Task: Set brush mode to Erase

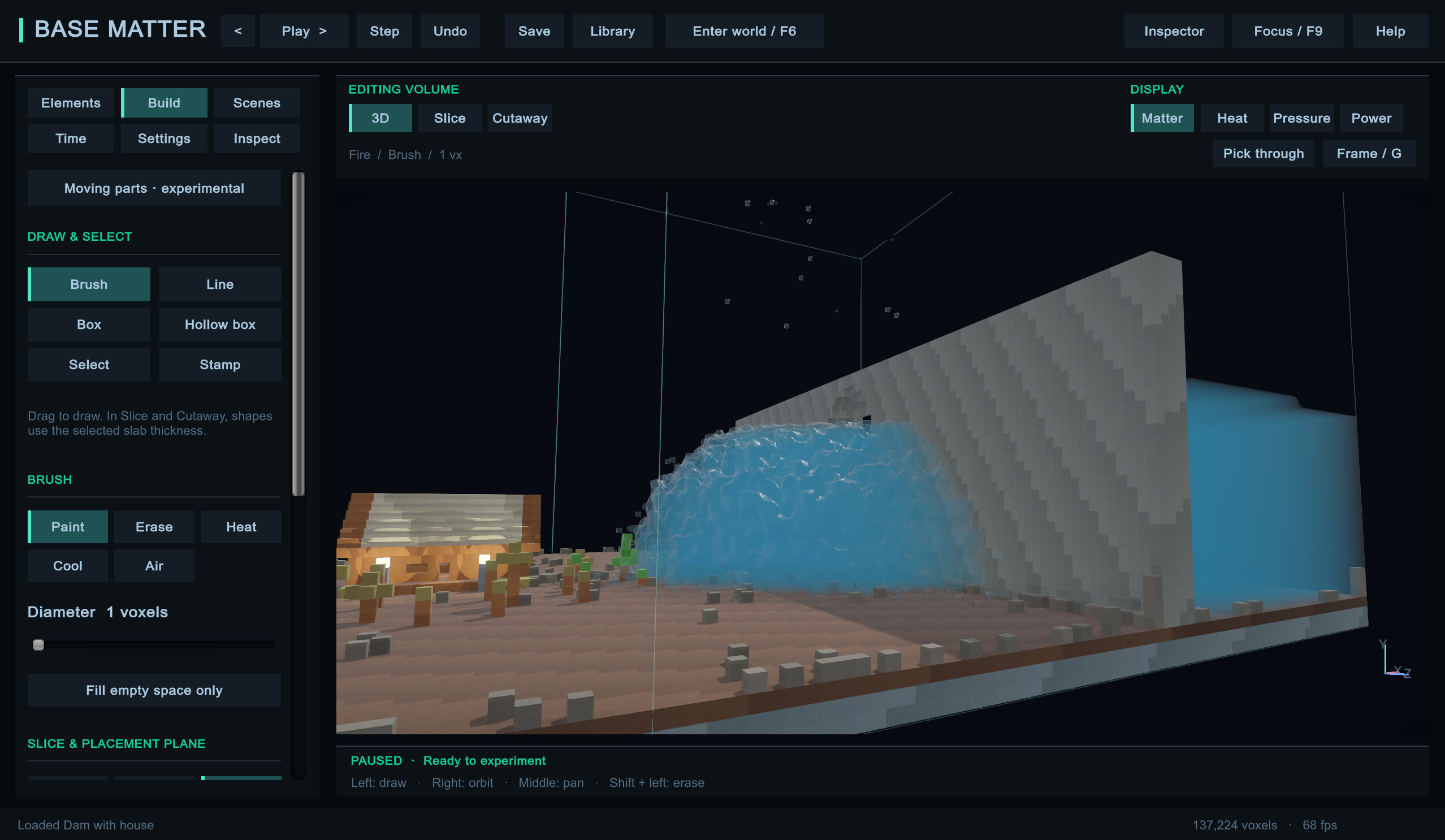Action: 154,526
